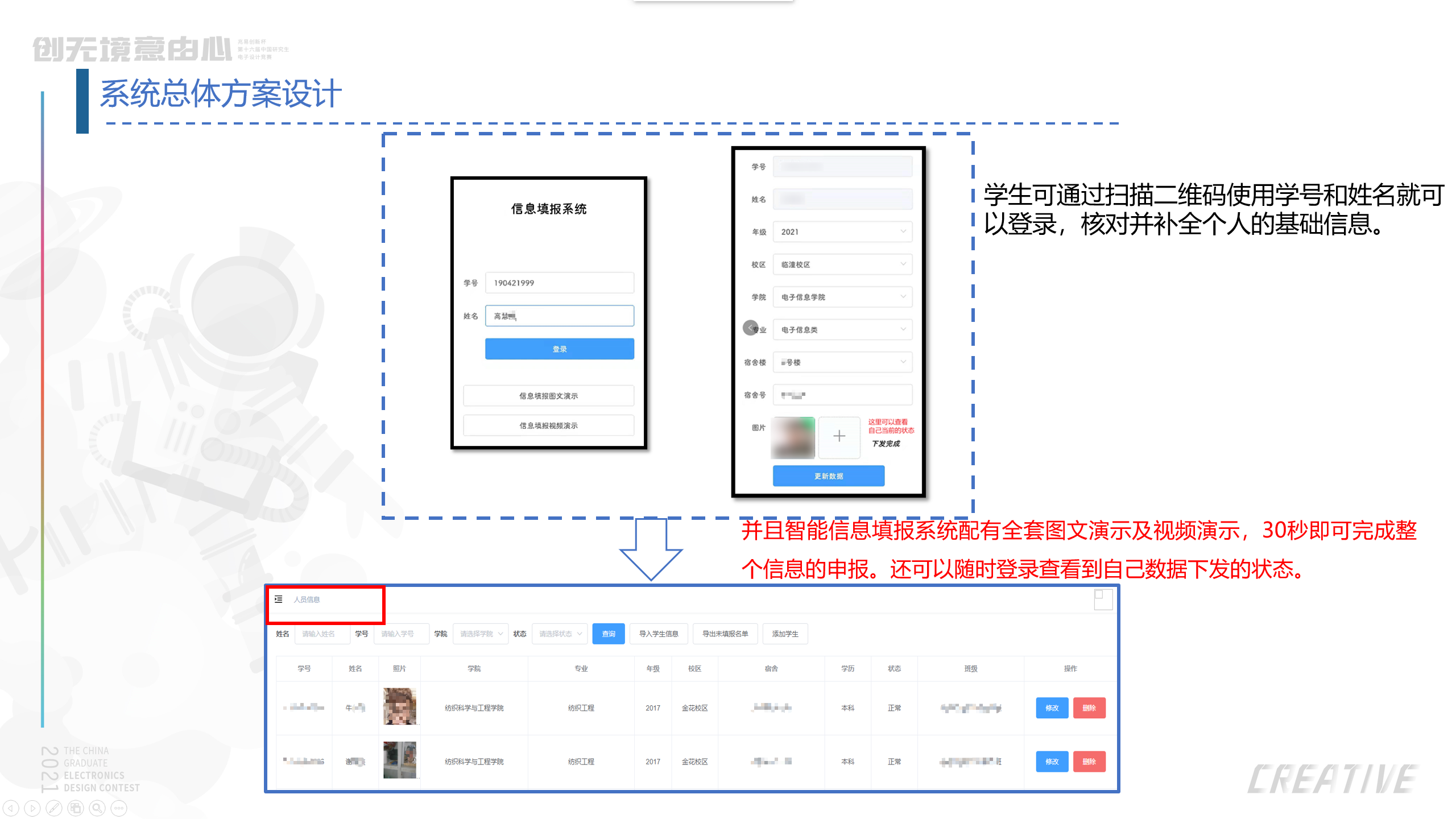Click the slide title 系统总体方案设计
The width and height of the screenshot is (1456, 819).
point(221,94)
